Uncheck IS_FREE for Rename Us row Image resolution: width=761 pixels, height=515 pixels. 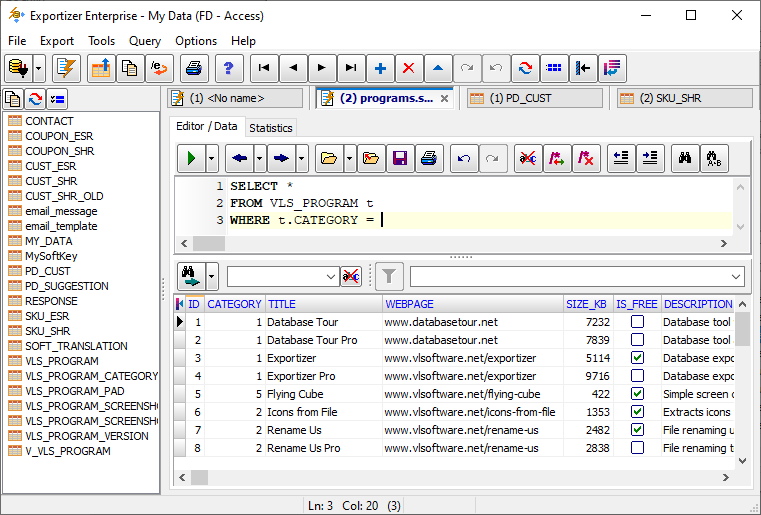click(x=637, y=430)
